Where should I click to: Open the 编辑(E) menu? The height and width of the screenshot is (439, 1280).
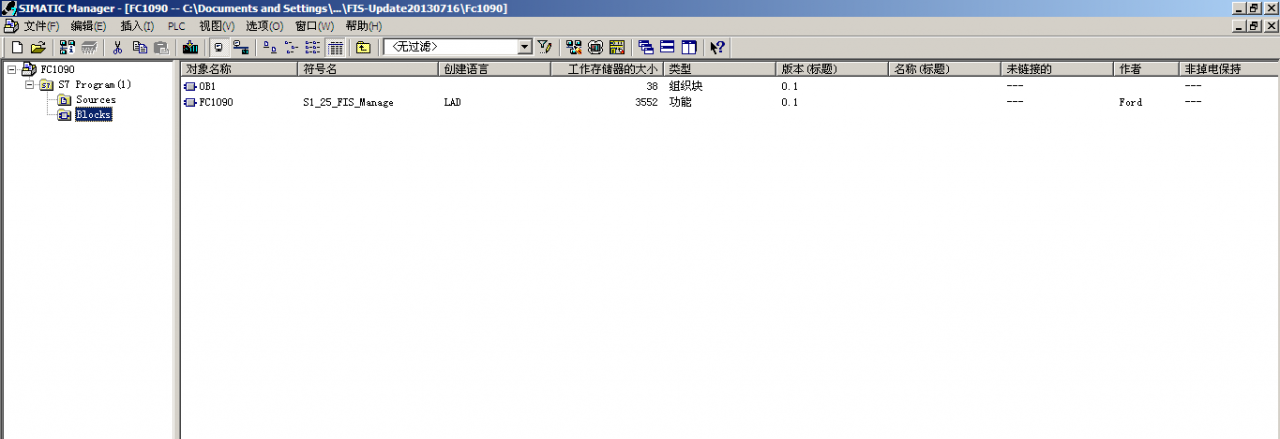coord(88,26)
